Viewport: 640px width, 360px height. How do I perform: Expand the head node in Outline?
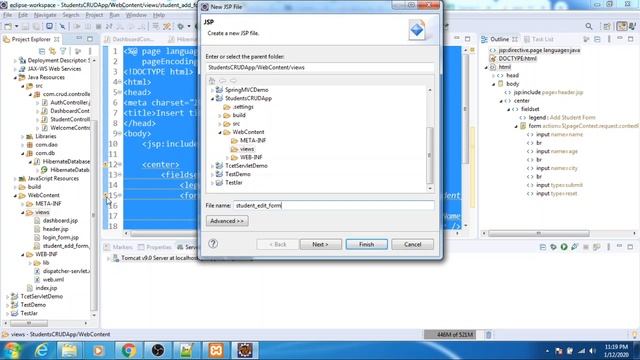[x=493, y=76]
